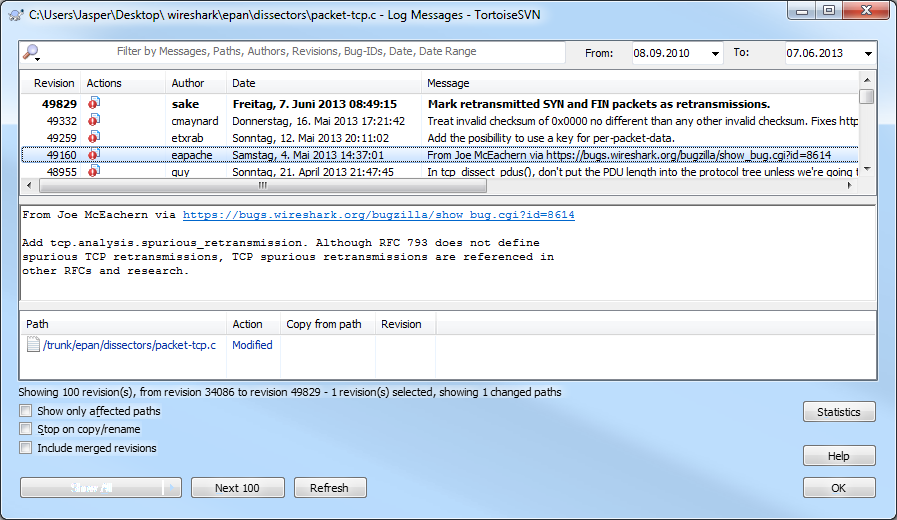Viewport: 897px width, 520px height.
Task: Click the log list scroll up arrow
Action: 867,80
